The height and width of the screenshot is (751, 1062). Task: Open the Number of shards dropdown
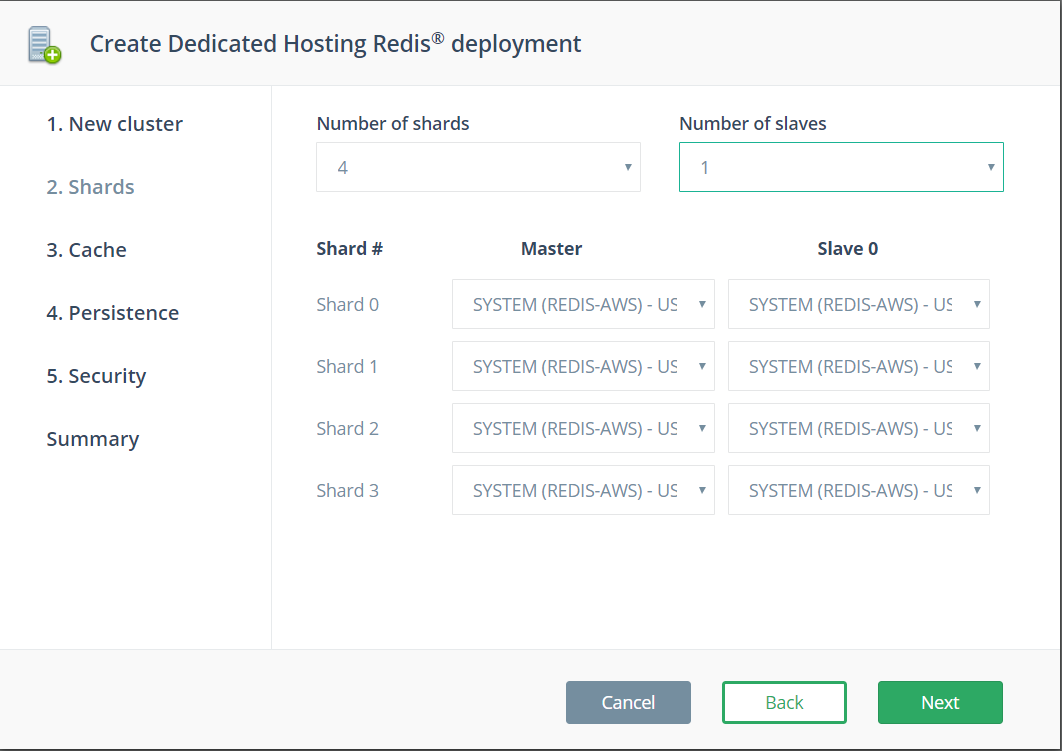(x=478, y=167)
